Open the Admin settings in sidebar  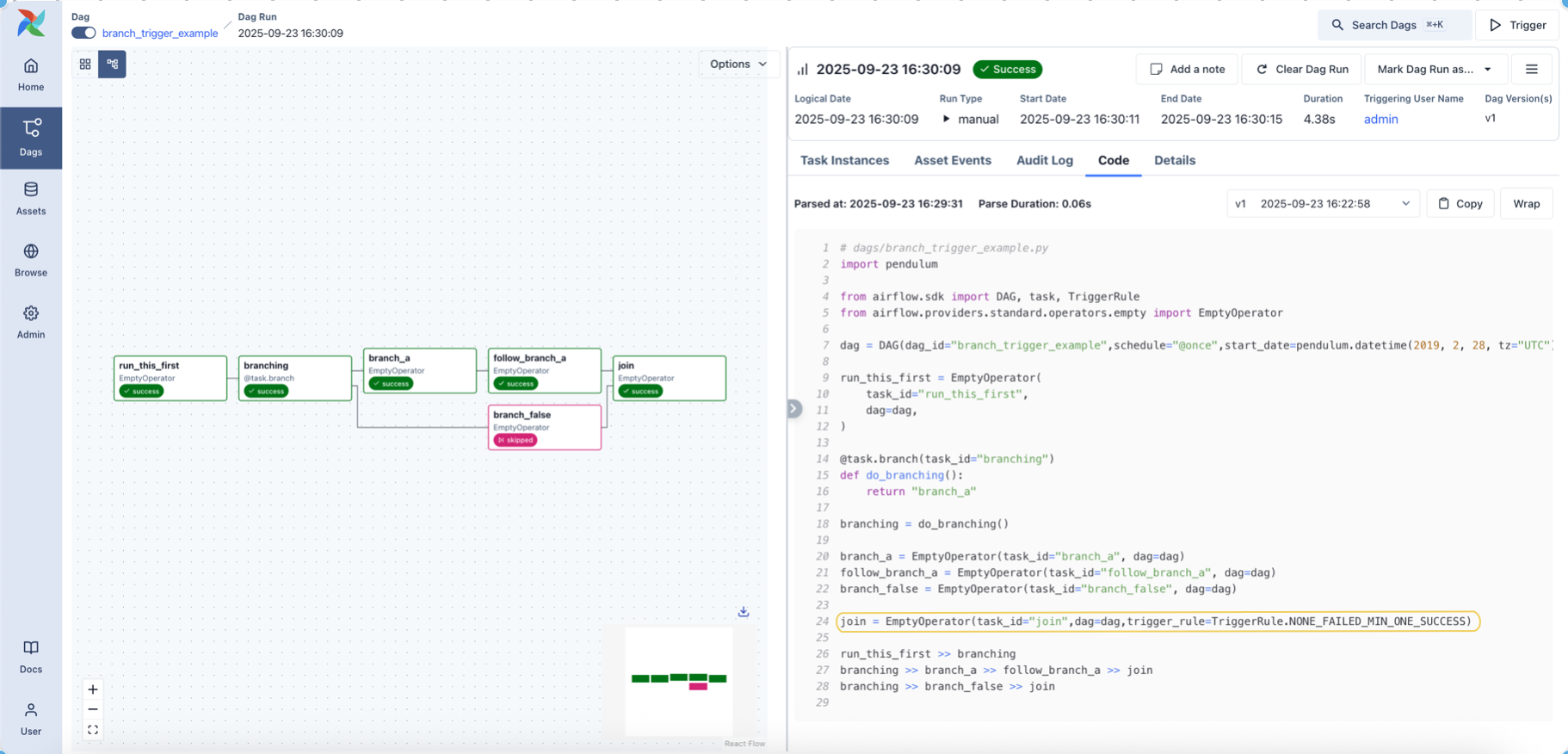31,322
